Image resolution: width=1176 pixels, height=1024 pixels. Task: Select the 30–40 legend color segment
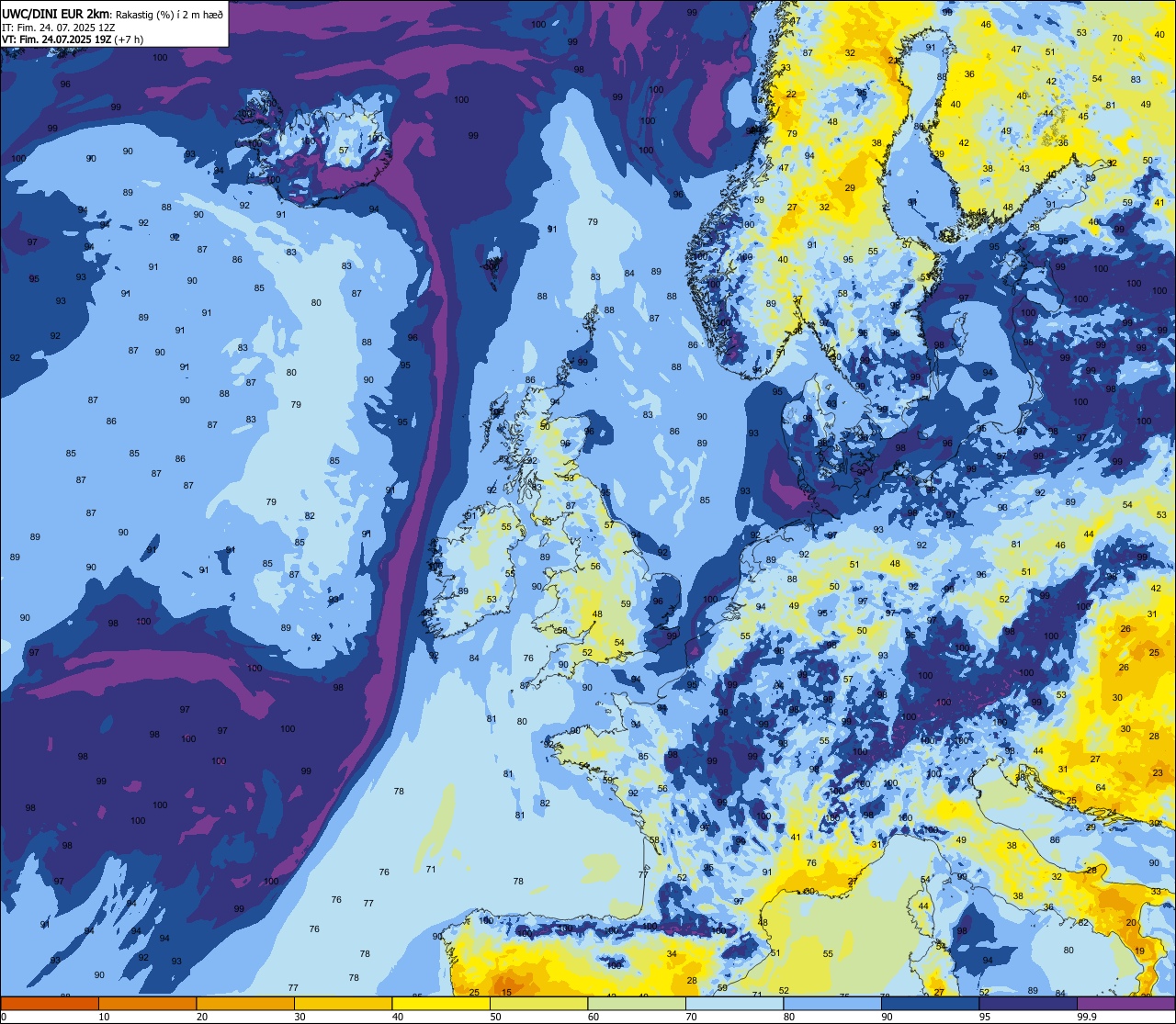click(343, 1003)
